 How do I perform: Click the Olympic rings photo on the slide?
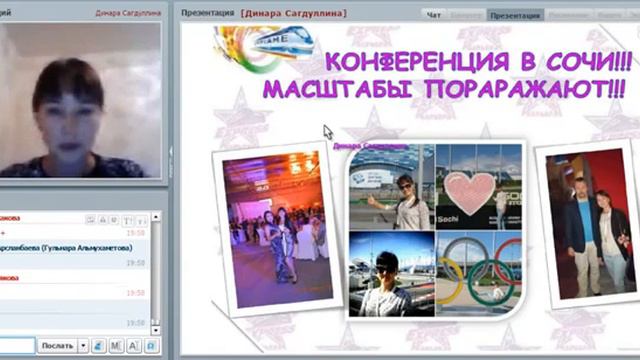(x=479, y=274)
